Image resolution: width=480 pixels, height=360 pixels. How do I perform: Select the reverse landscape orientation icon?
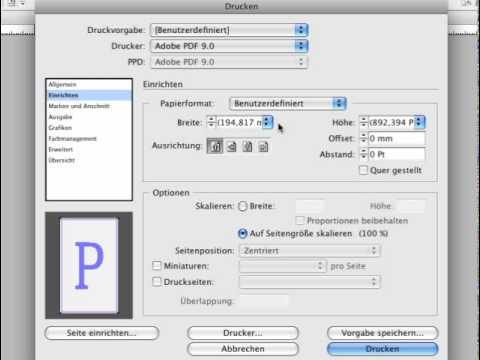[x=263, y=146]
